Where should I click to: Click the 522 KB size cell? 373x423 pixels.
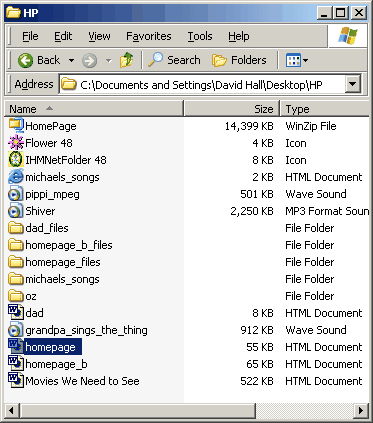257,381
